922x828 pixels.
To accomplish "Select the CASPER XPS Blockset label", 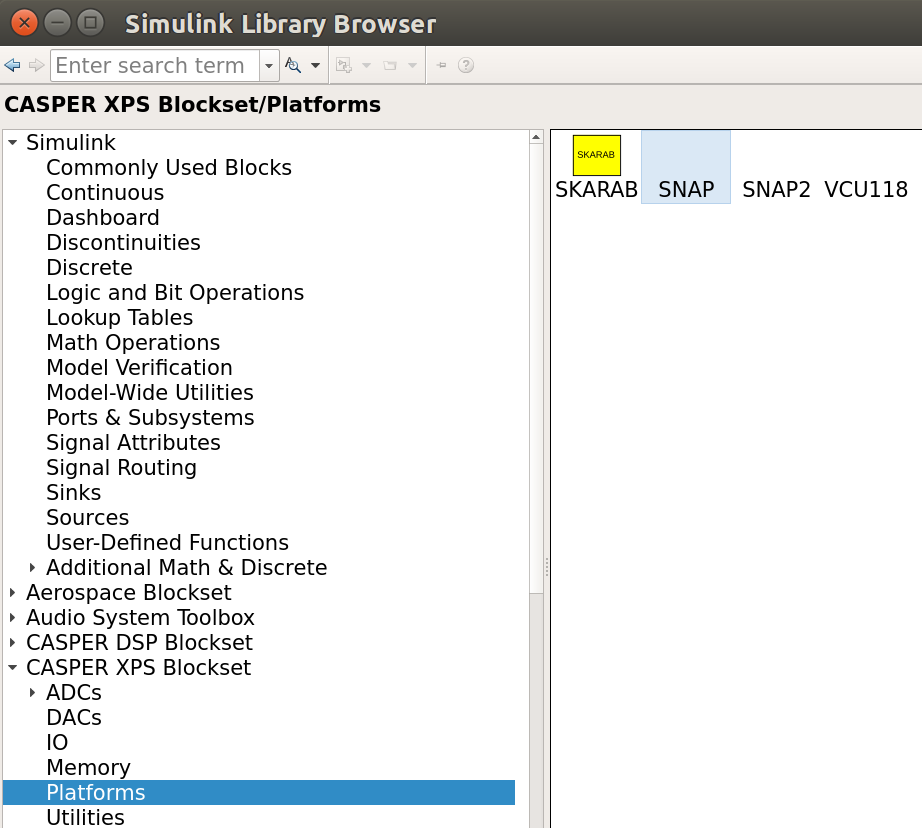I will click(x=138, y=667).
